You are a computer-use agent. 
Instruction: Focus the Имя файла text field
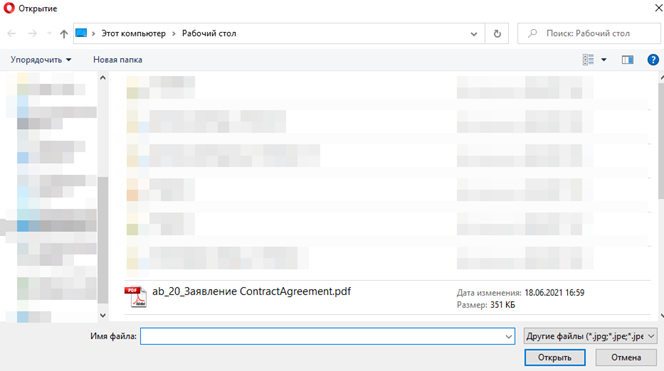pos(327,336)
